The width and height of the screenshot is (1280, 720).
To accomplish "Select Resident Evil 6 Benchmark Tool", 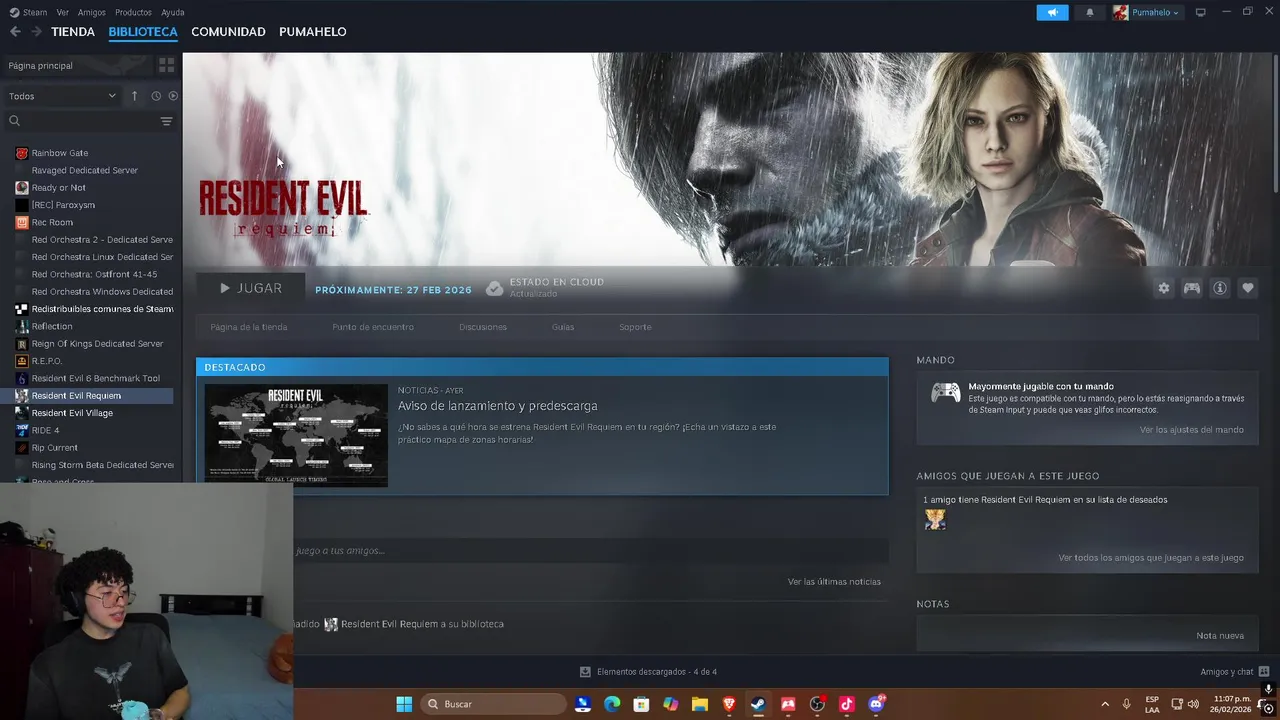I will (95, 378).
